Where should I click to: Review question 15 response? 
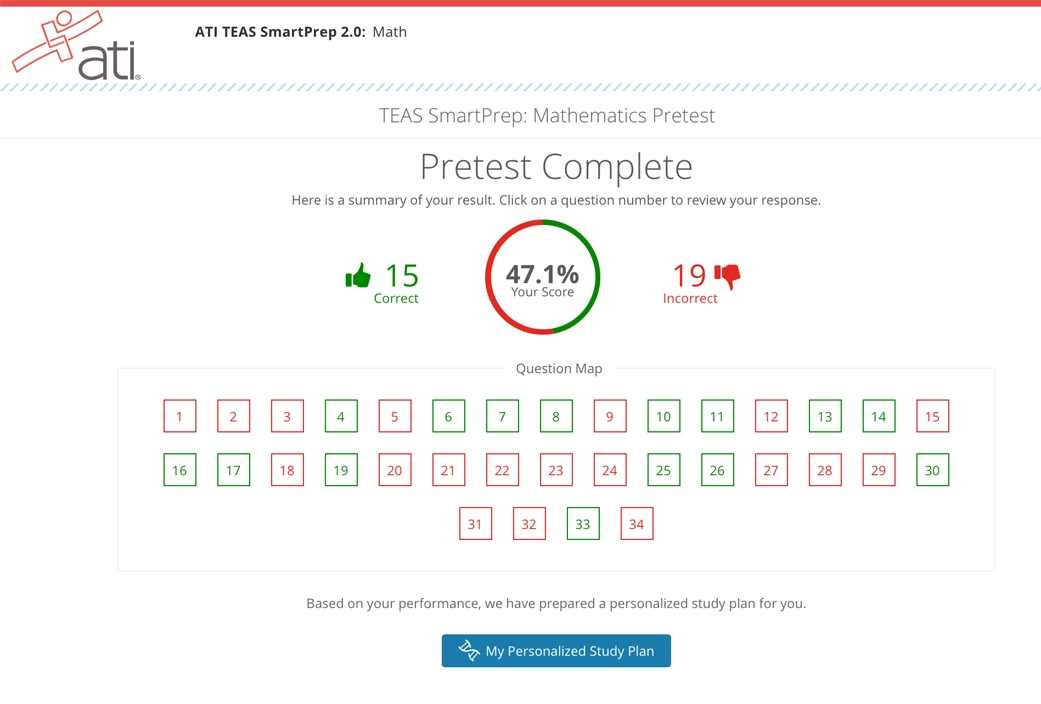[932, 416]
